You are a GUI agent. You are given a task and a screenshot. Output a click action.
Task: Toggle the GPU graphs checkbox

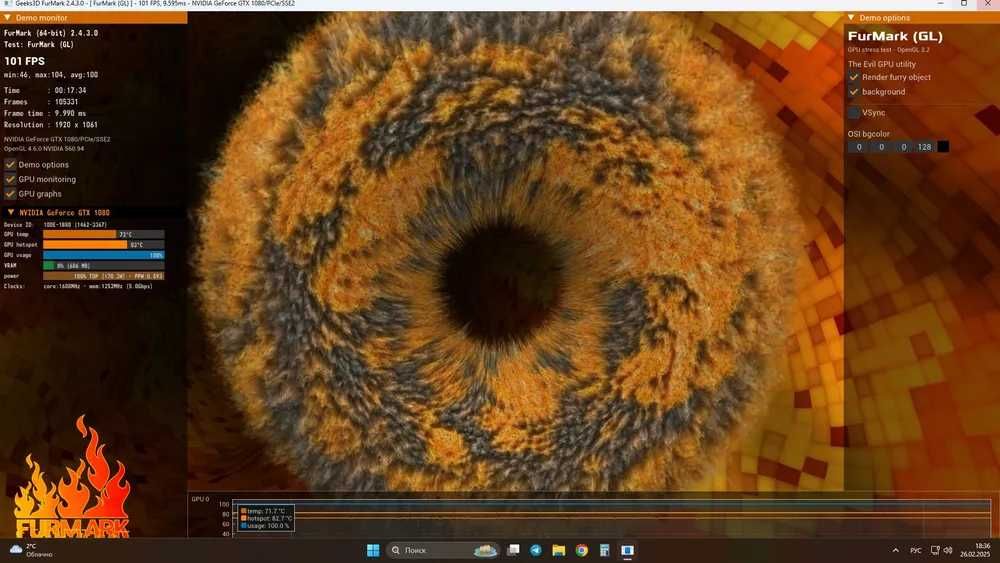[10, 194]
